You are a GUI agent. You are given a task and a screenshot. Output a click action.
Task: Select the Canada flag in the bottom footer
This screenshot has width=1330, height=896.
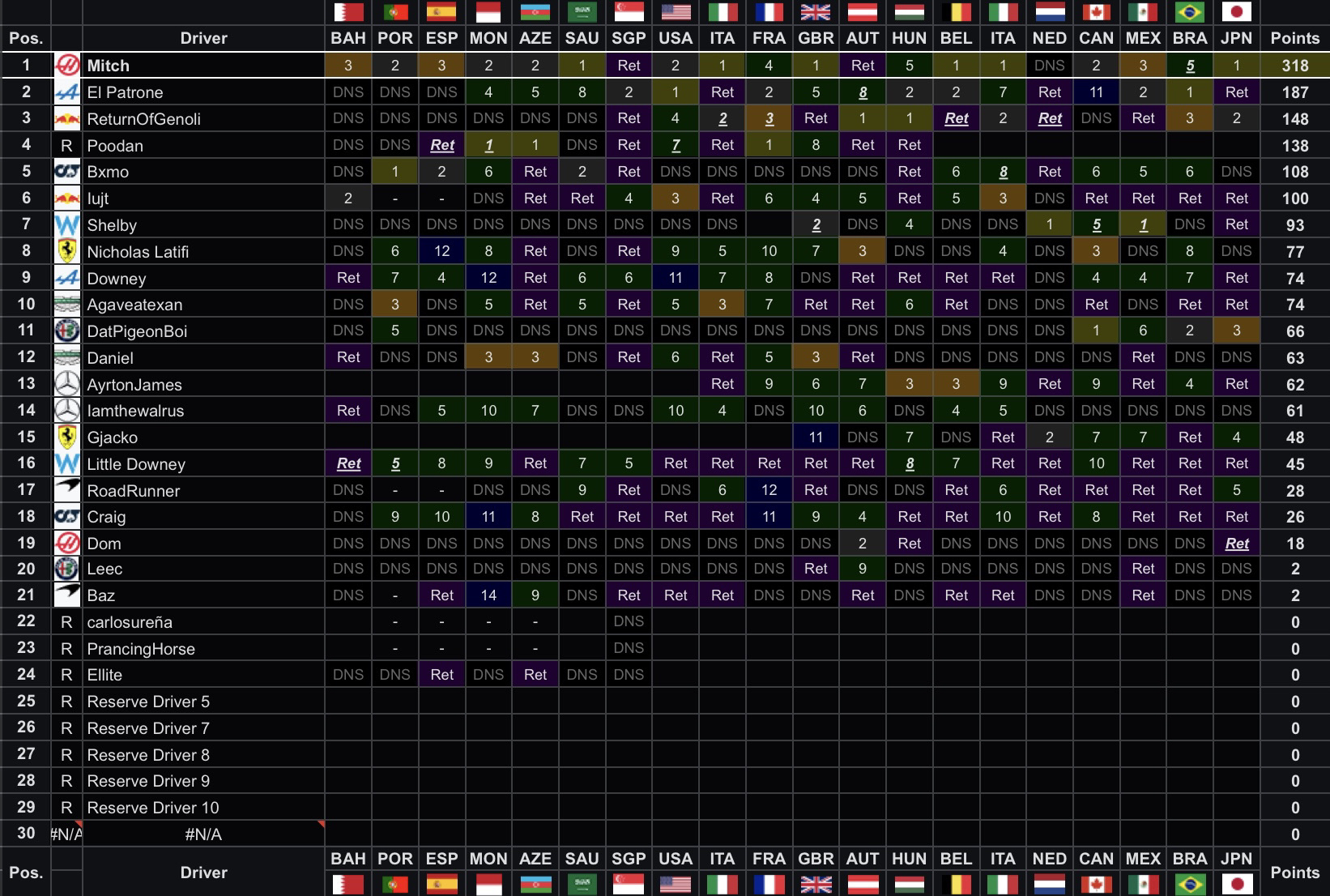[1096, 884]
